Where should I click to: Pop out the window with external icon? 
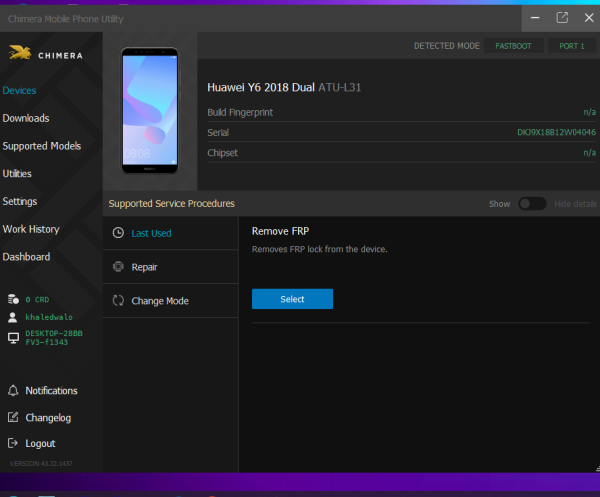tap(562, 18)
